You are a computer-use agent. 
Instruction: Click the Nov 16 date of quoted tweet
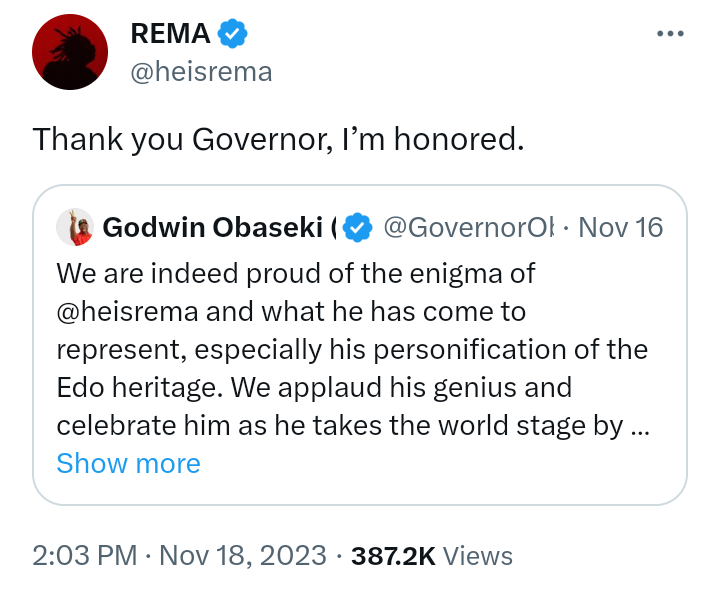621,228
